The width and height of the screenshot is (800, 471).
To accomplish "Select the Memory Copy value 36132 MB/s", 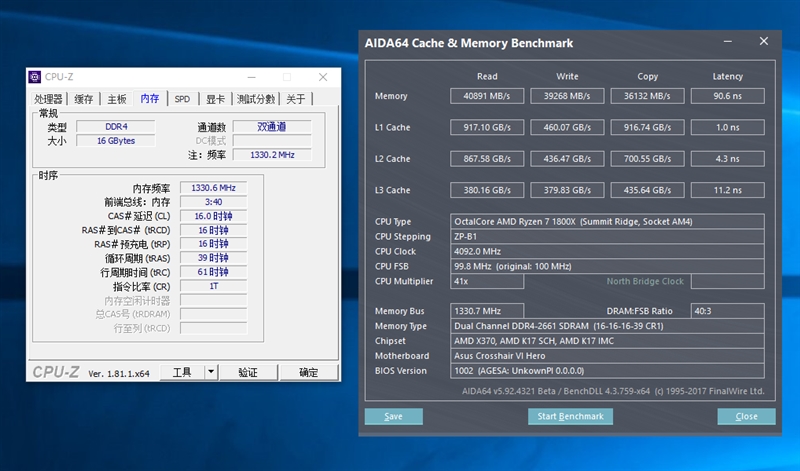I will 647,96.
